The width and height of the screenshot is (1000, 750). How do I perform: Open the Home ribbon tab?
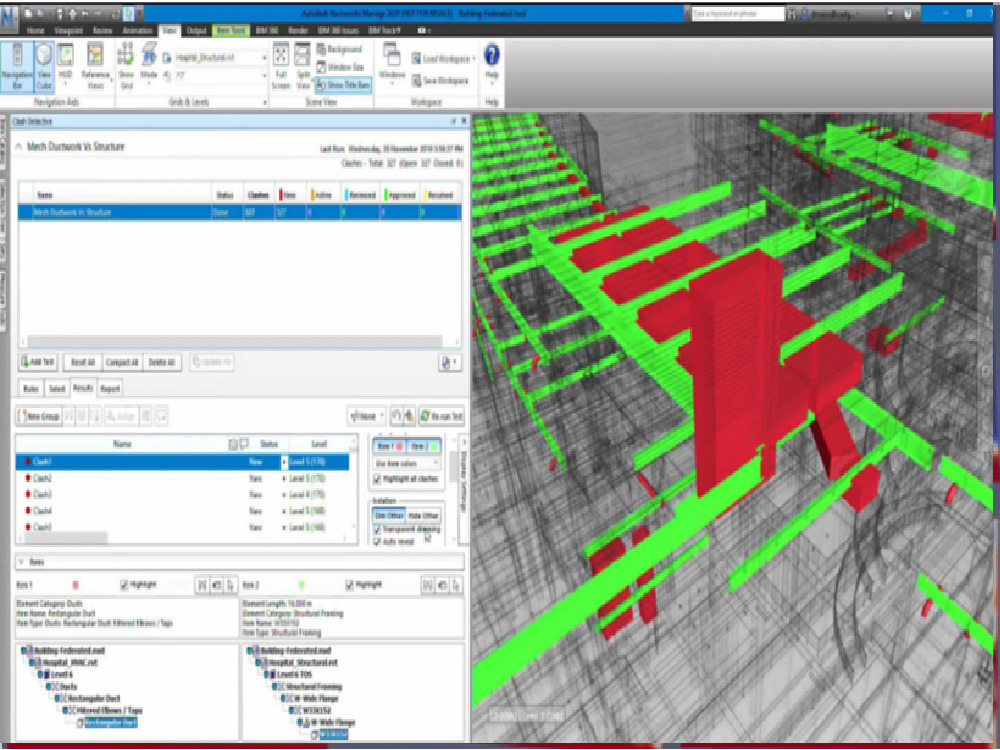[x=35, y=31]
